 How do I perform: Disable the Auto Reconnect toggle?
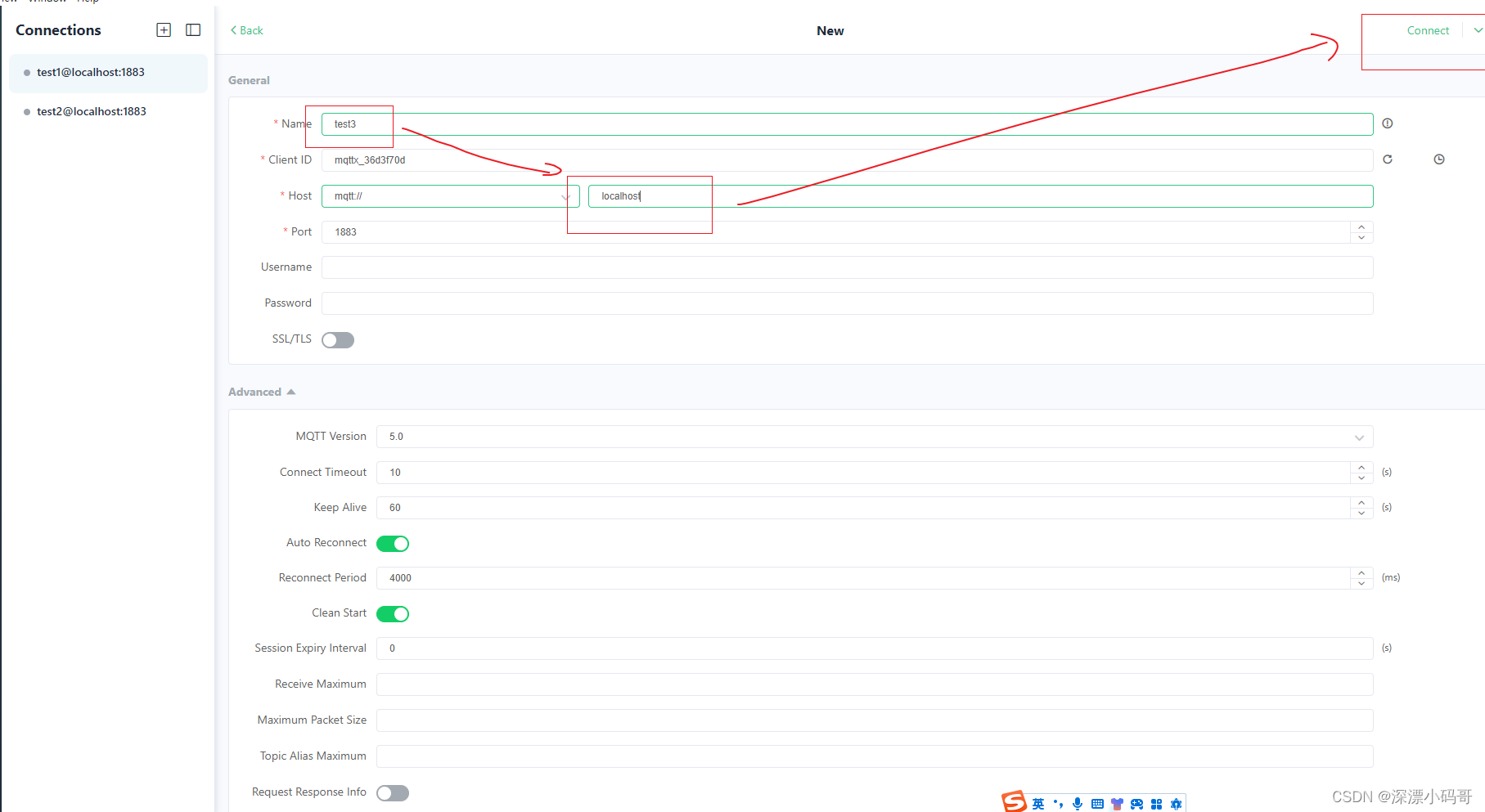click(393, 543)
